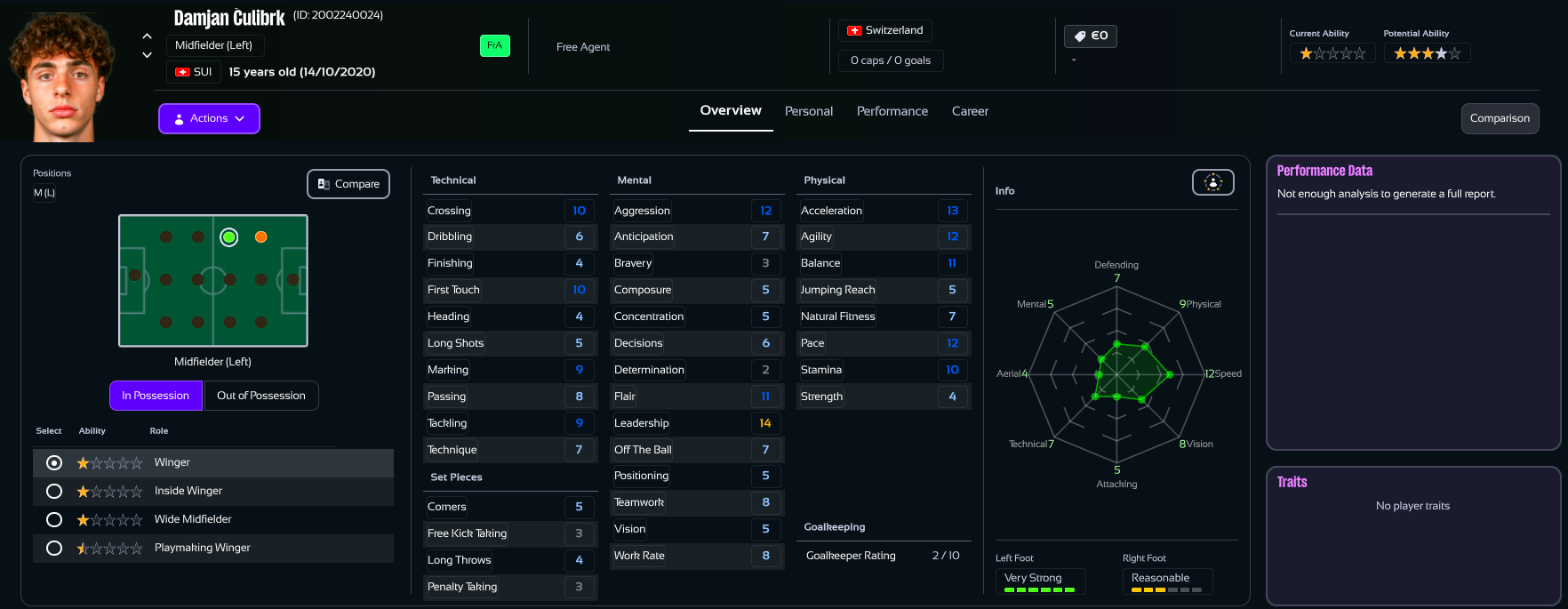Click the Switzerland national team flag badge
The width and height of the screenshot is (1568, 609).
[885, 30]
